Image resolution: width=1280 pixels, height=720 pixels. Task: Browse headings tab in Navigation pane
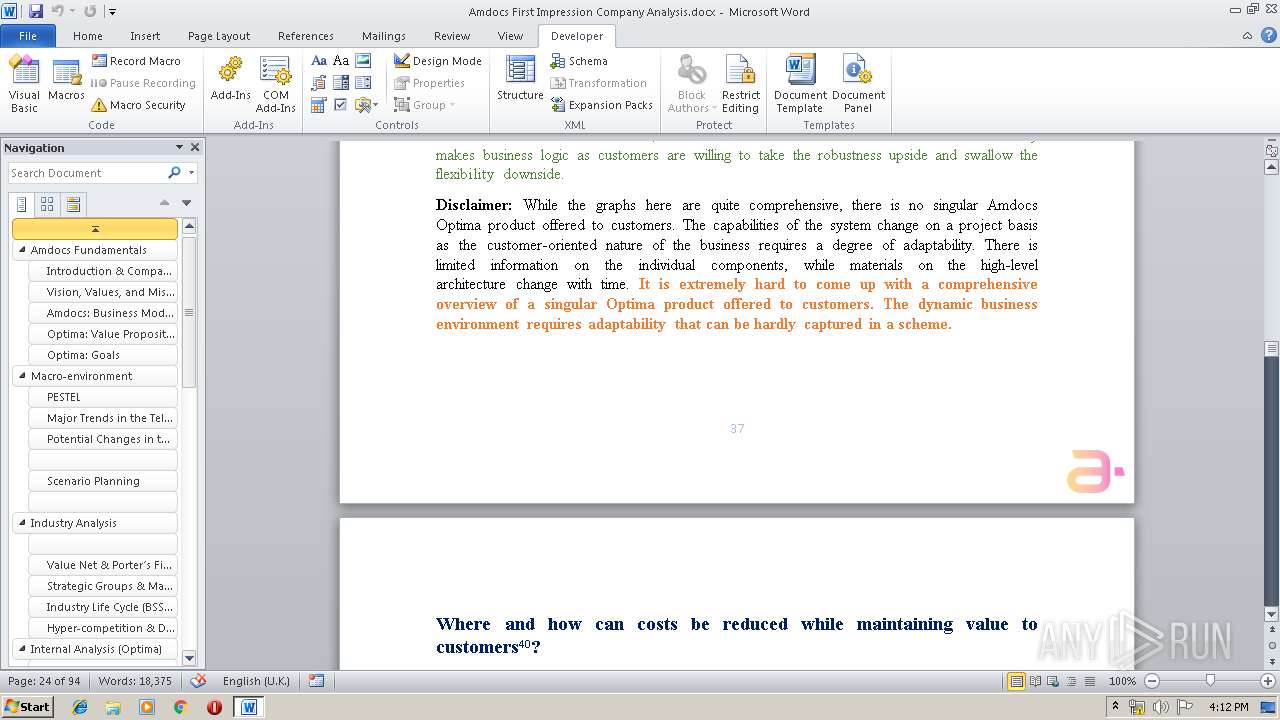click(x=22, y=204)
